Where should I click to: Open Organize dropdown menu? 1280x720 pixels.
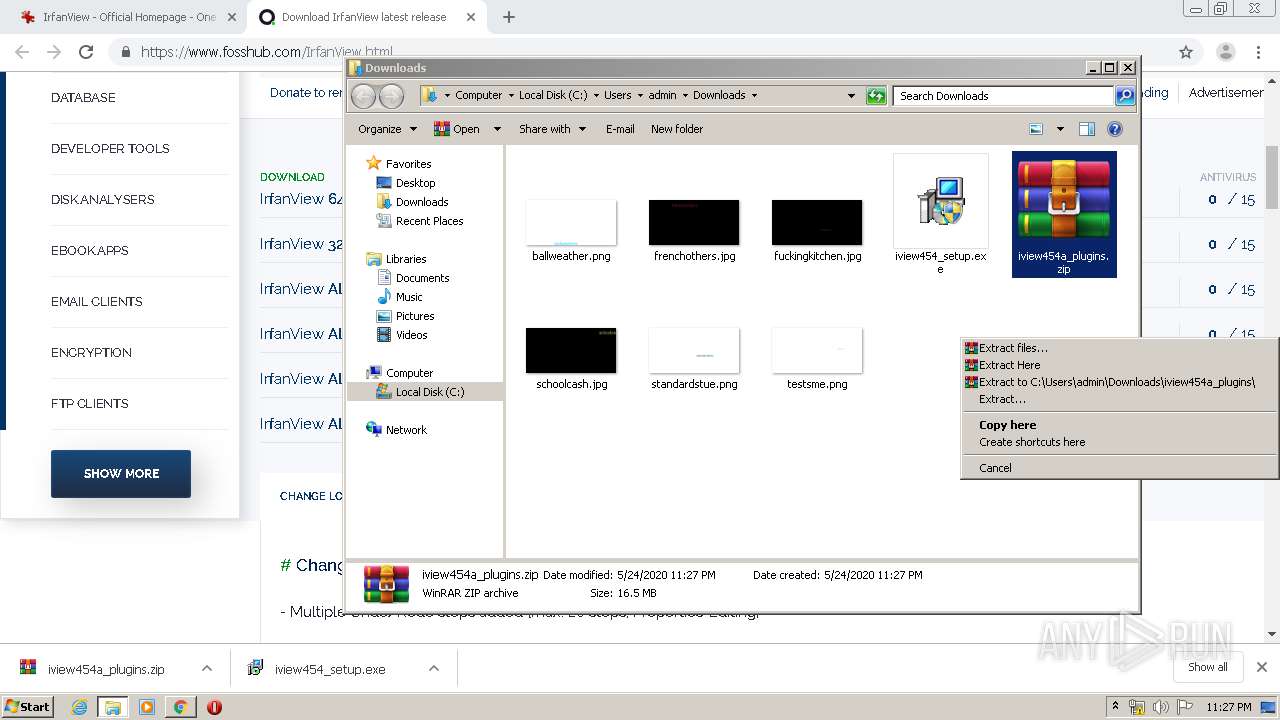pos(387,129)
